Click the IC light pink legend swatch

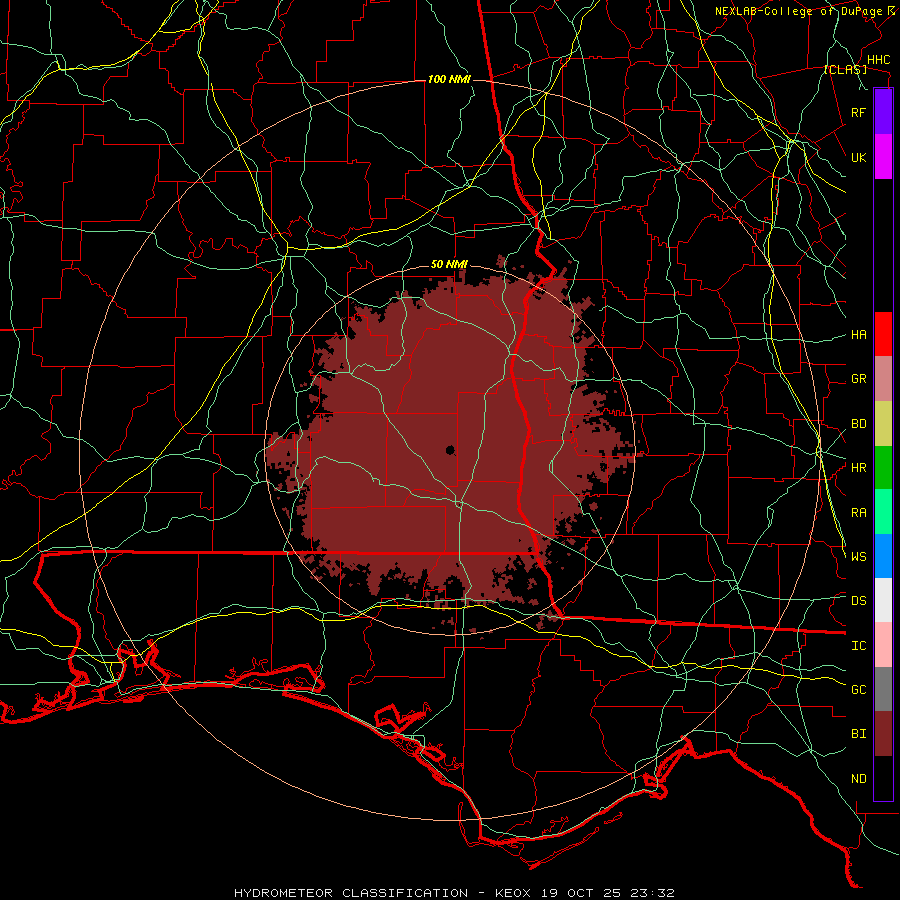click(x=883, y=645)
